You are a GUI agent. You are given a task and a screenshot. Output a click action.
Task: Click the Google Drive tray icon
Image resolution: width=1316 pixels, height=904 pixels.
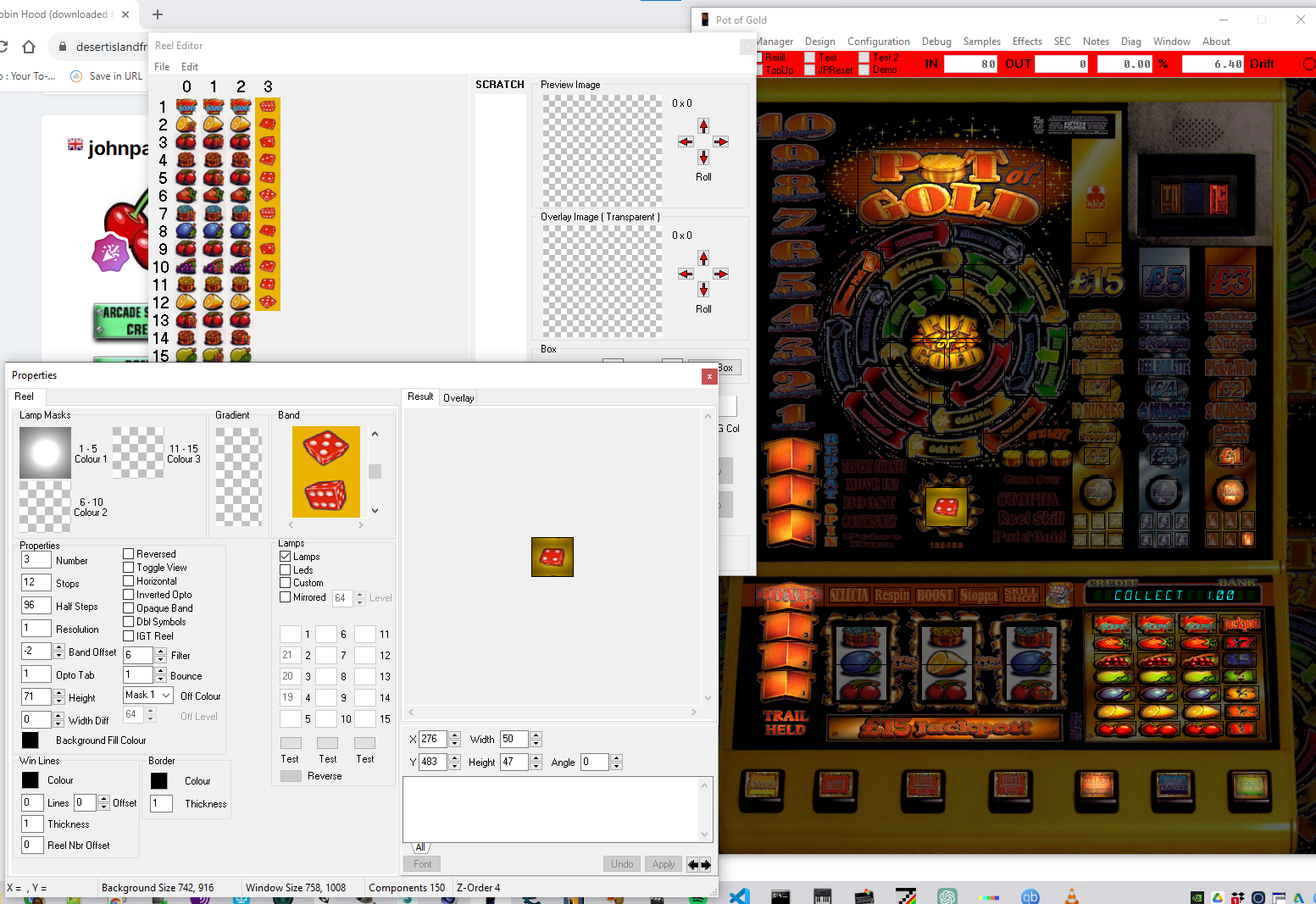click(x=1218, y=897)
